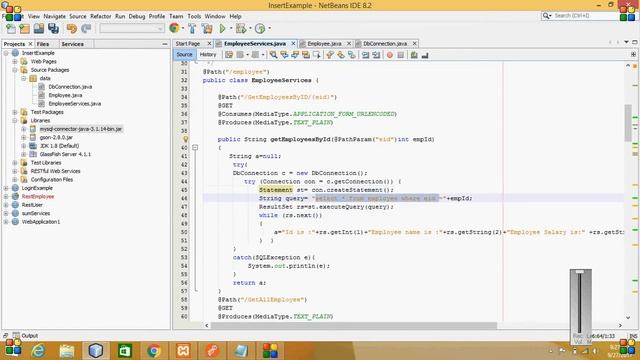Open the Debug Project dropdown arrow
The width and height of the screenshot is (640, 360).
coord(250,29)
